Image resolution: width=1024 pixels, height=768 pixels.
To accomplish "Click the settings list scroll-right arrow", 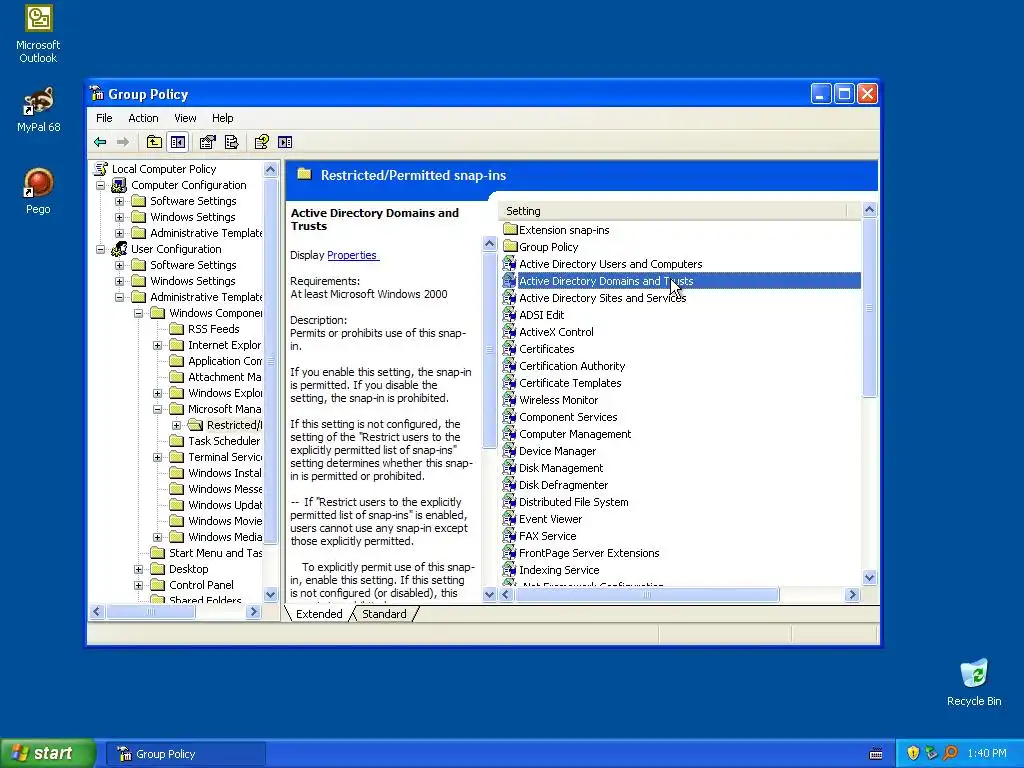I will point(852,594).
